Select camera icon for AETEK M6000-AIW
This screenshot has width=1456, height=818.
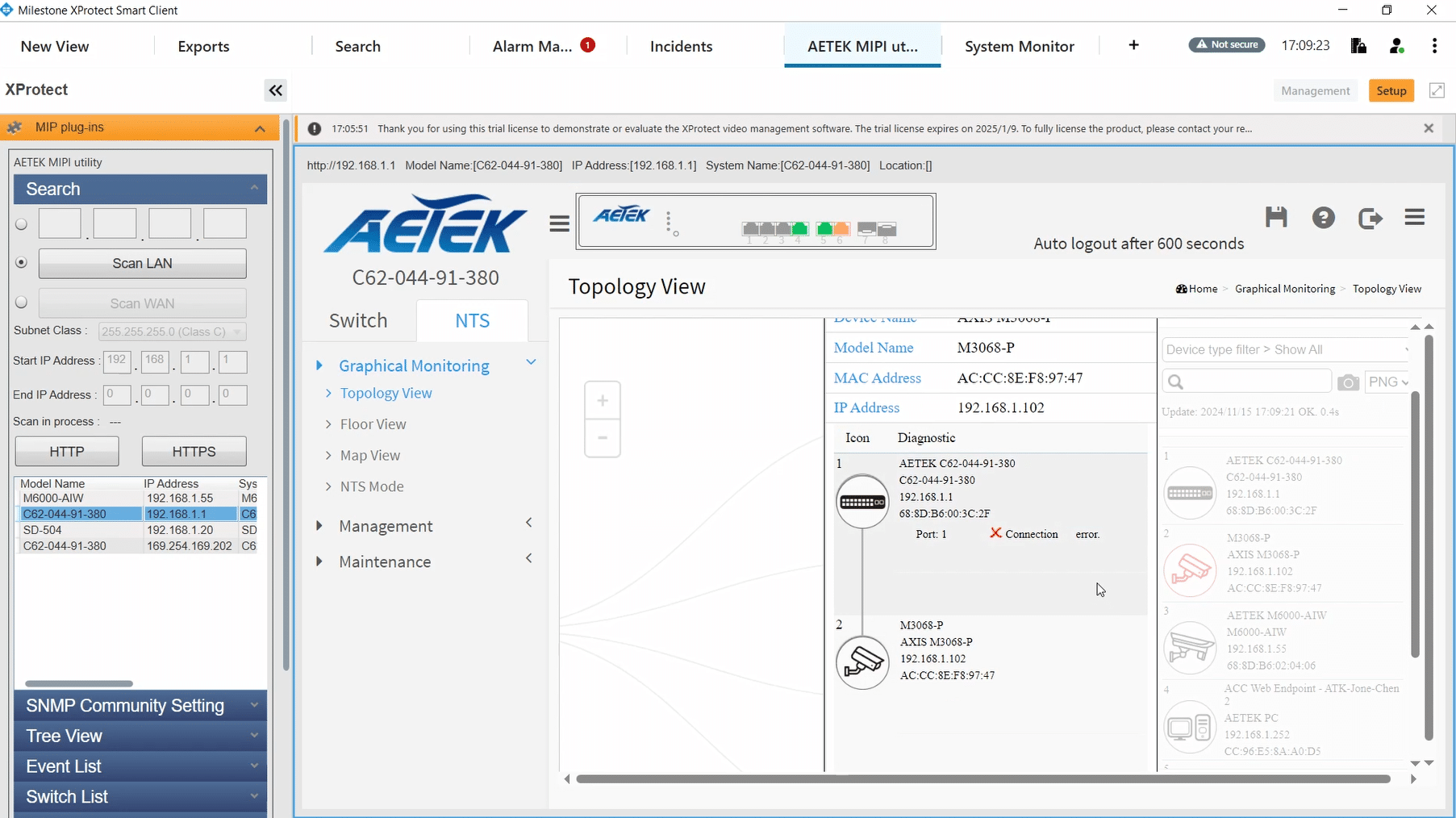pos(1191,648)
